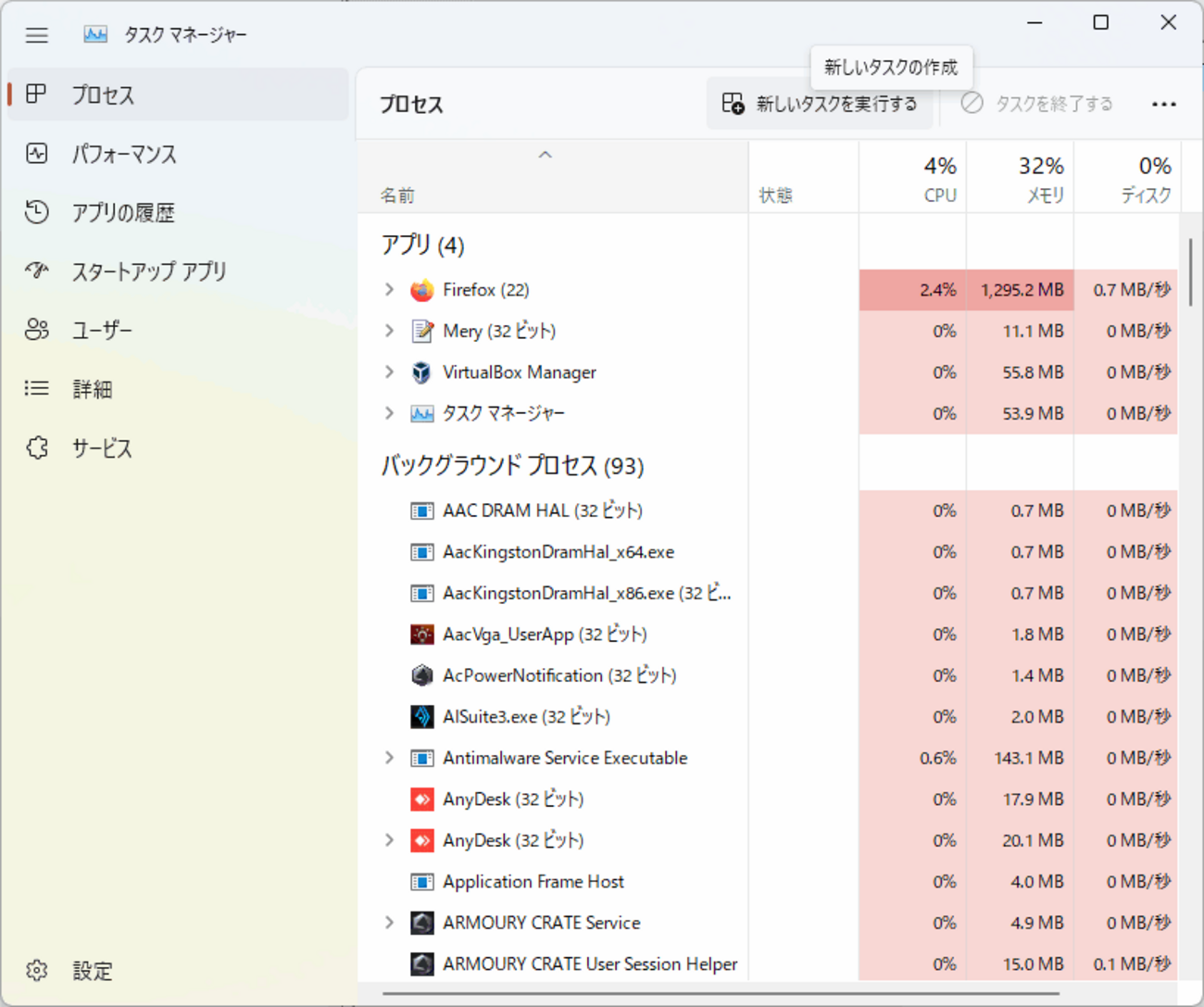The width and height of the screenshot is (1204, 1007).
Task: Click the Startup apps gauge icon
Action: coord(37,271)
